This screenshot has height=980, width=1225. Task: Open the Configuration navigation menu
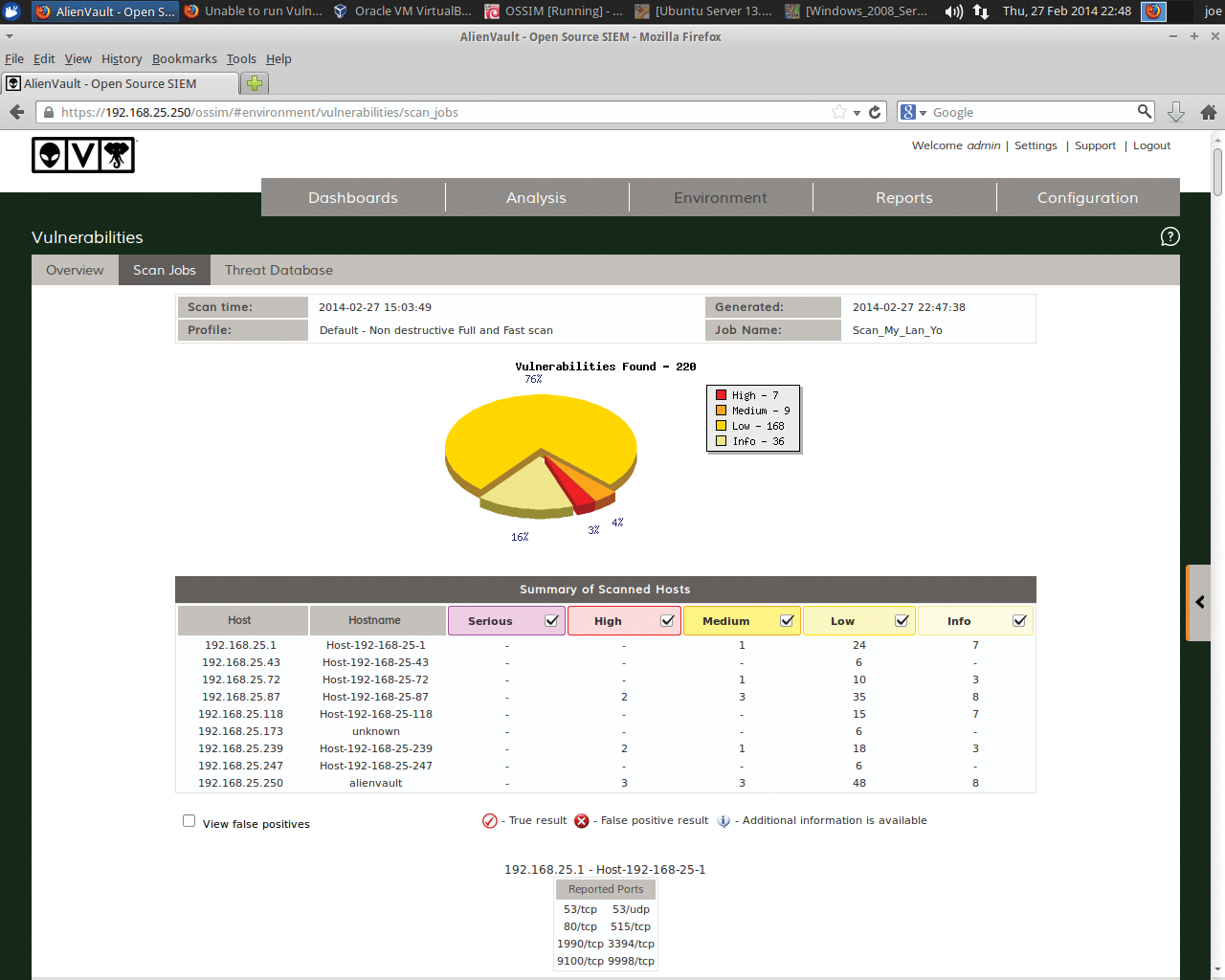[1088, 197]
